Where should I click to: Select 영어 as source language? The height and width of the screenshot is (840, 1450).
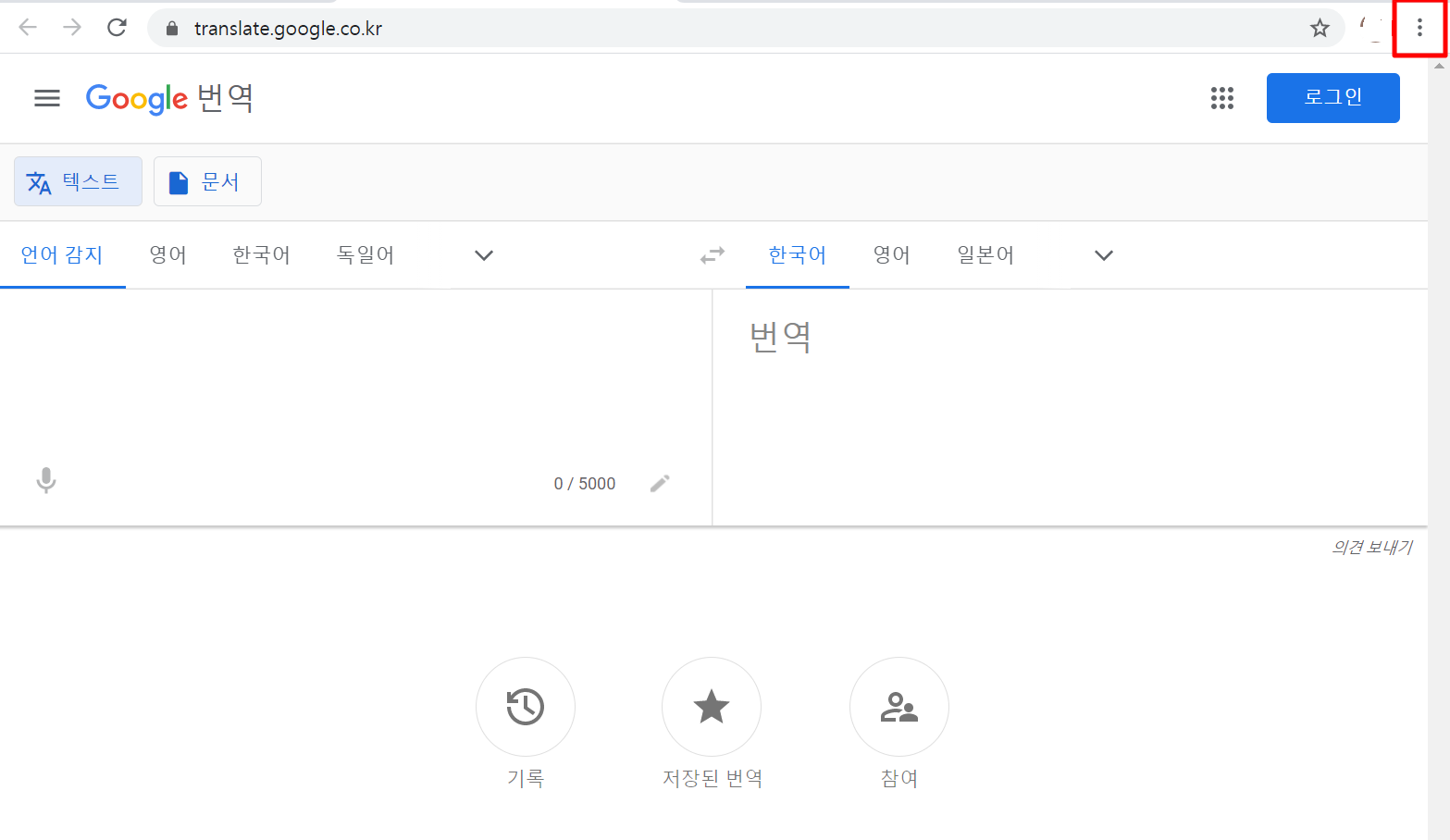pyautogui.click(x=168, y=255)
